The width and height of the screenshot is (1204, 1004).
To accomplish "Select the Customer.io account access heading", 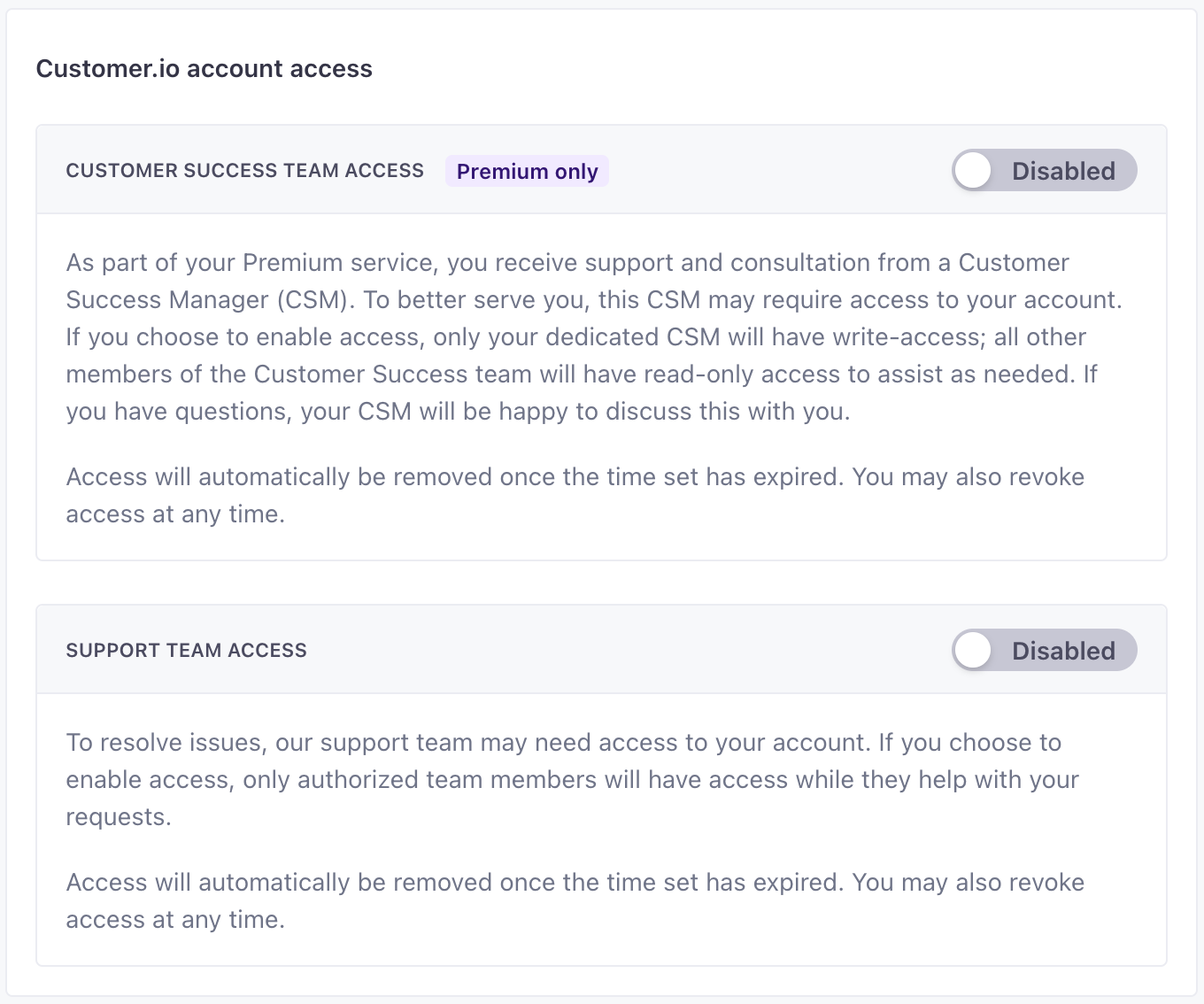I will 204,69.
